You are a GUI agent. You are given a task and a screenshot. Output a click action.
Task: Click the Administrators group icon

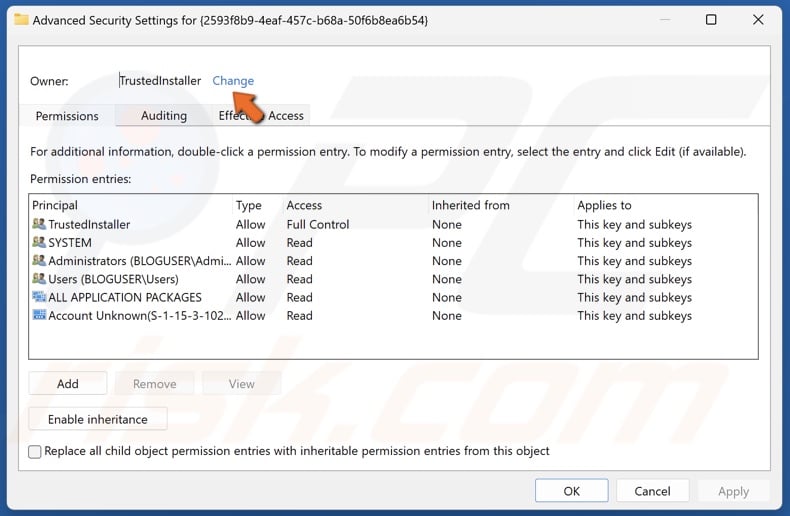click(x=39, y=261)
